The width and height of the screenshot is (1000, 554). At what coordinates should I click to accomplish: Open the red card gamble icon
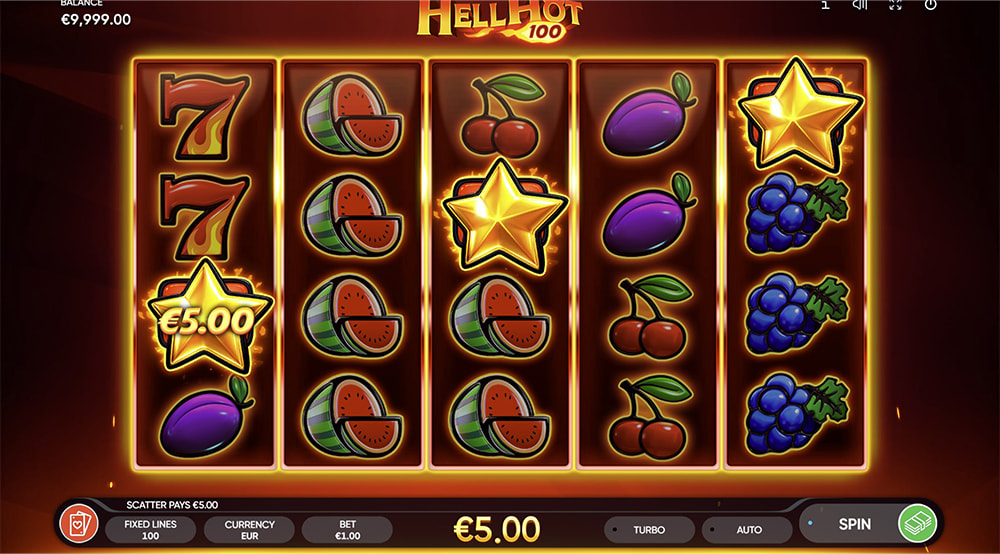[x=78, y=523]
